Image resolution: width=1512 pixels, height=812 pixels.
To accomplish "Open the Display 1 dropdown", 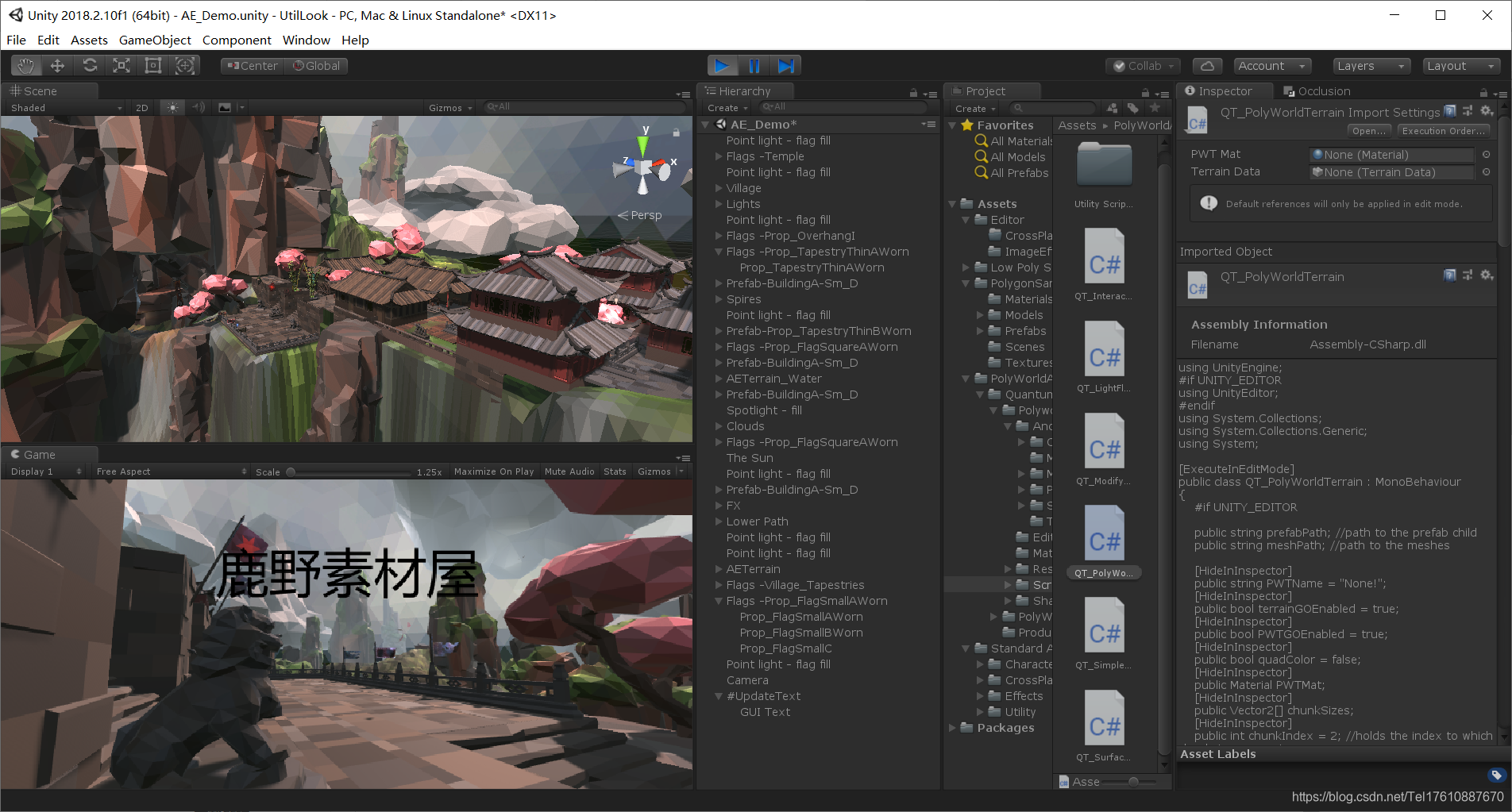I will [46, 471].
